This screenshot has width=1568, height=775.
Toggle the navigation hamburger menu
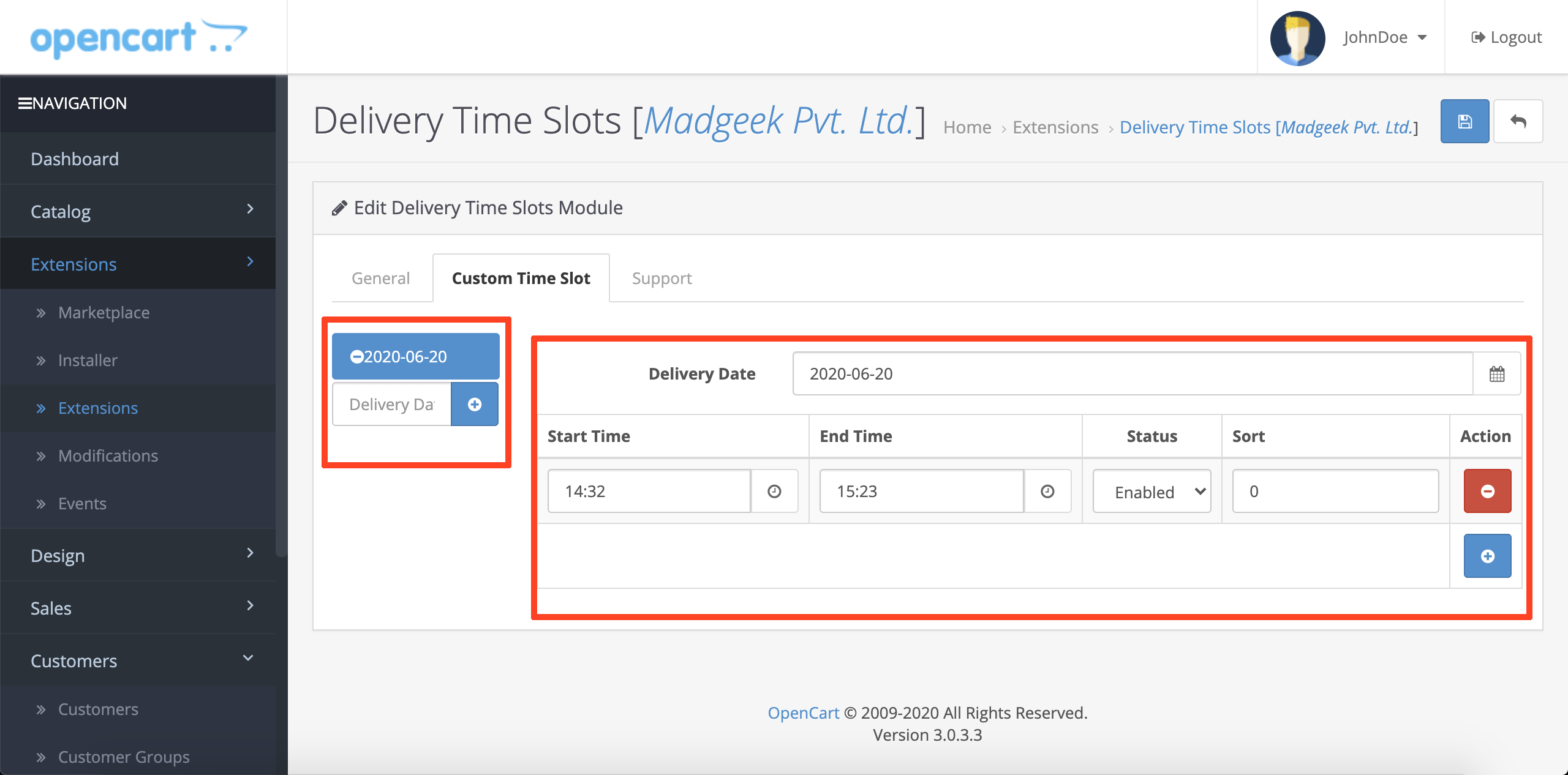pos(24,103)
